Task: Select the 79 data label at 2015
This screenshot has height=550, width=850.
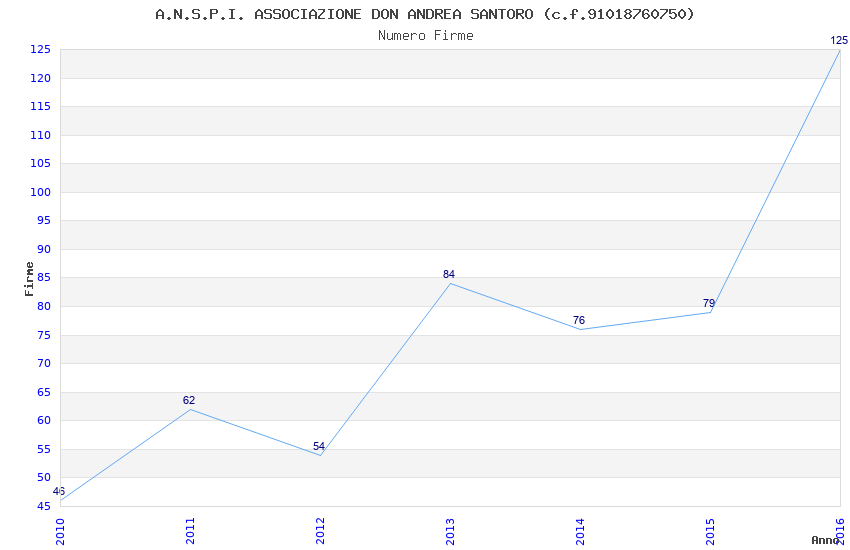Action: pos(709,303)
